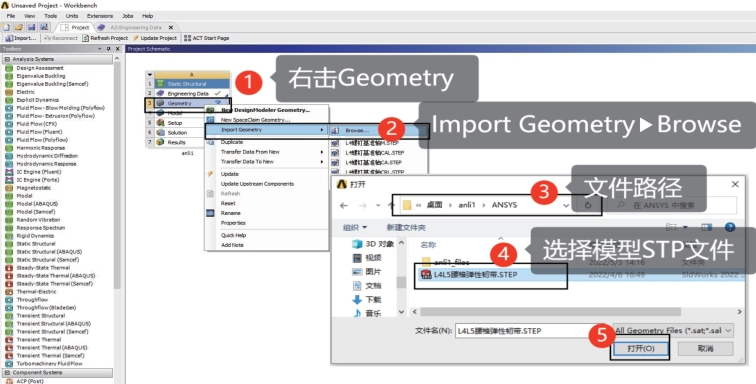756x384 pixels.
Task: Click the 打开(O) open button
Action: (x=640, y=348)
